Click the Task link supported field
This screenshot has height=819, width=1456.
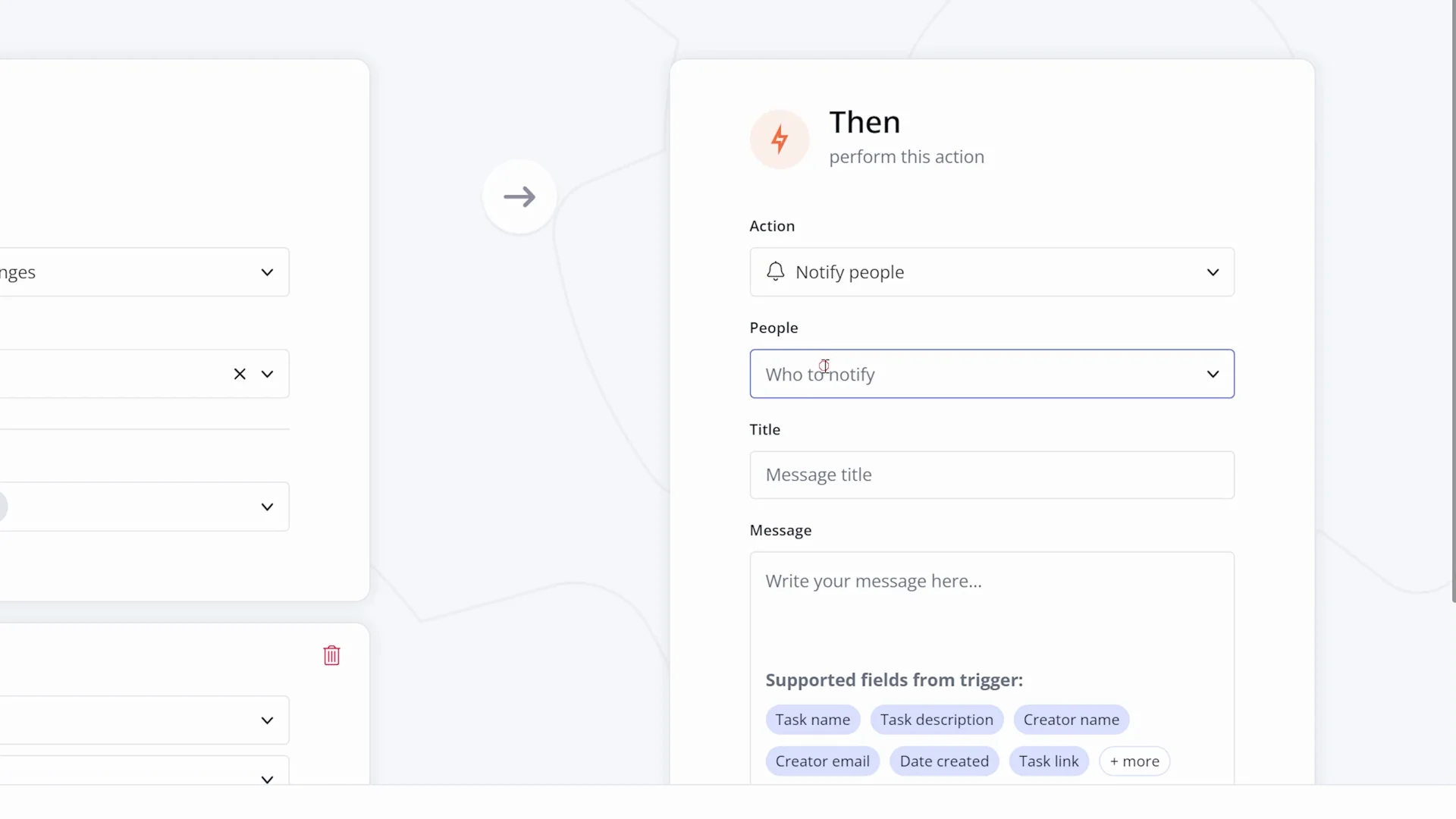click(x=1048, y=760)
